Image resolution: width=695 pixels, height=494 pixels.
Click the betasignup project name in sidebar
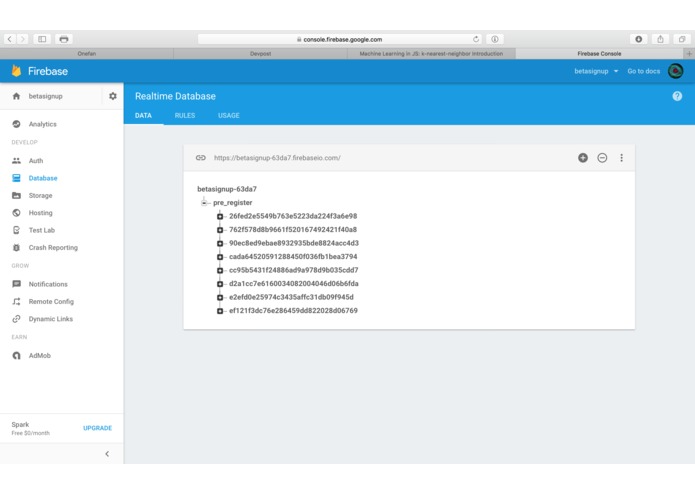tap(45, 96)
